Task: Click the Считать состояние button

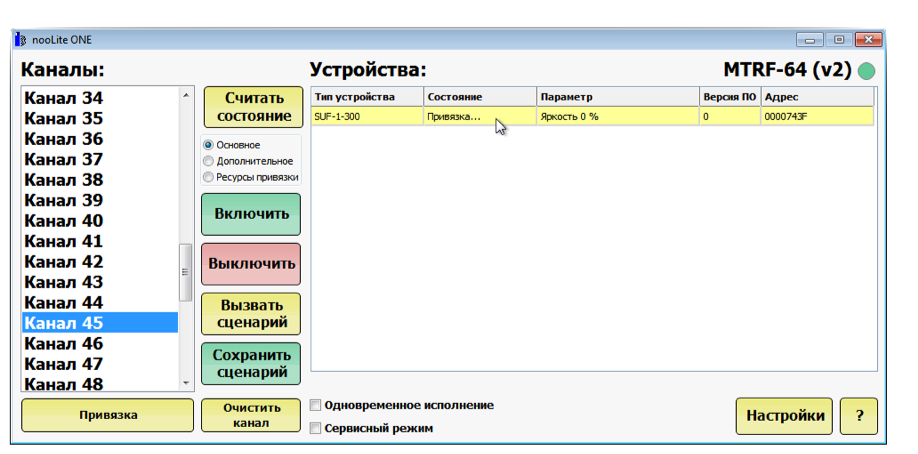Action: [254, 107]
